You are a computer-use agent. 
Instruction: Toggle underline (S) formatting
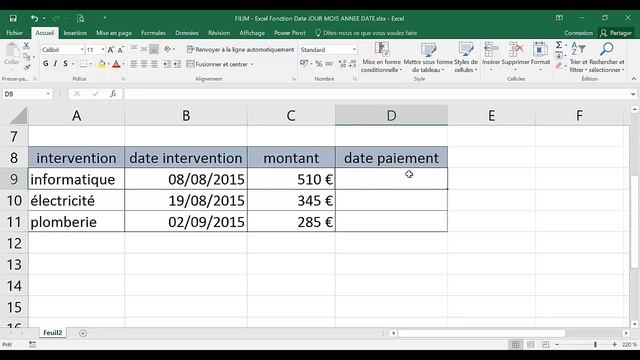point(65,64)
